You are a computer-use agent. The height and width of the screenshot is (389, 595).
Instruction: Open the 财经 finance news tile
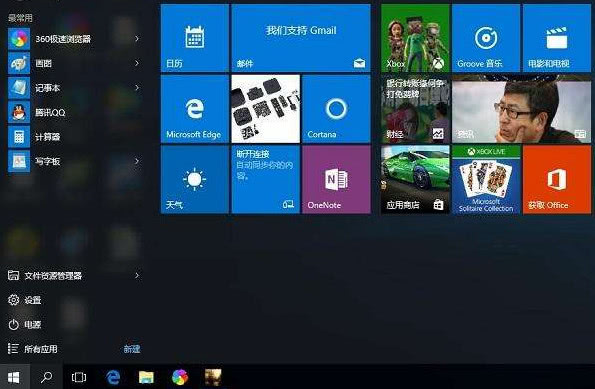coord(415,109)
